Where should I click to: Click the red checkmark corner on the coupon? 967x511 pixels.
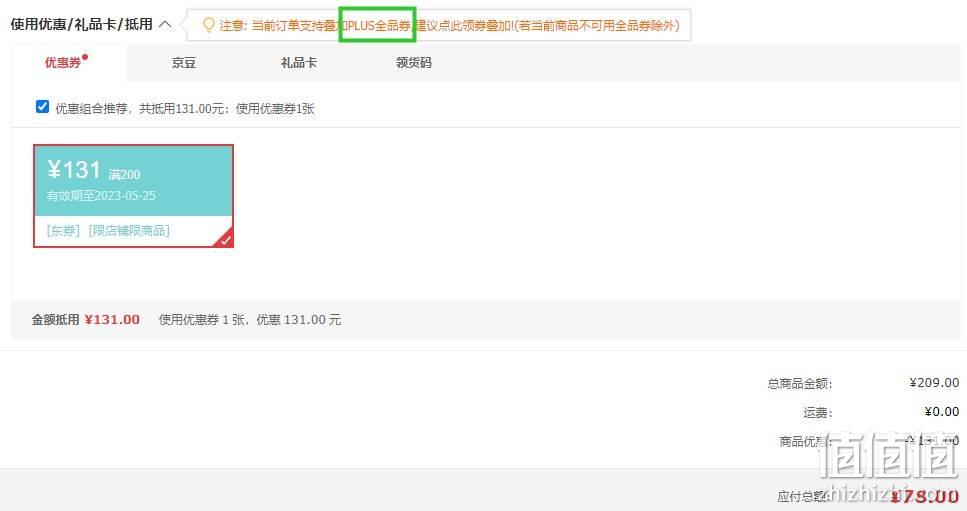(226, 240)
